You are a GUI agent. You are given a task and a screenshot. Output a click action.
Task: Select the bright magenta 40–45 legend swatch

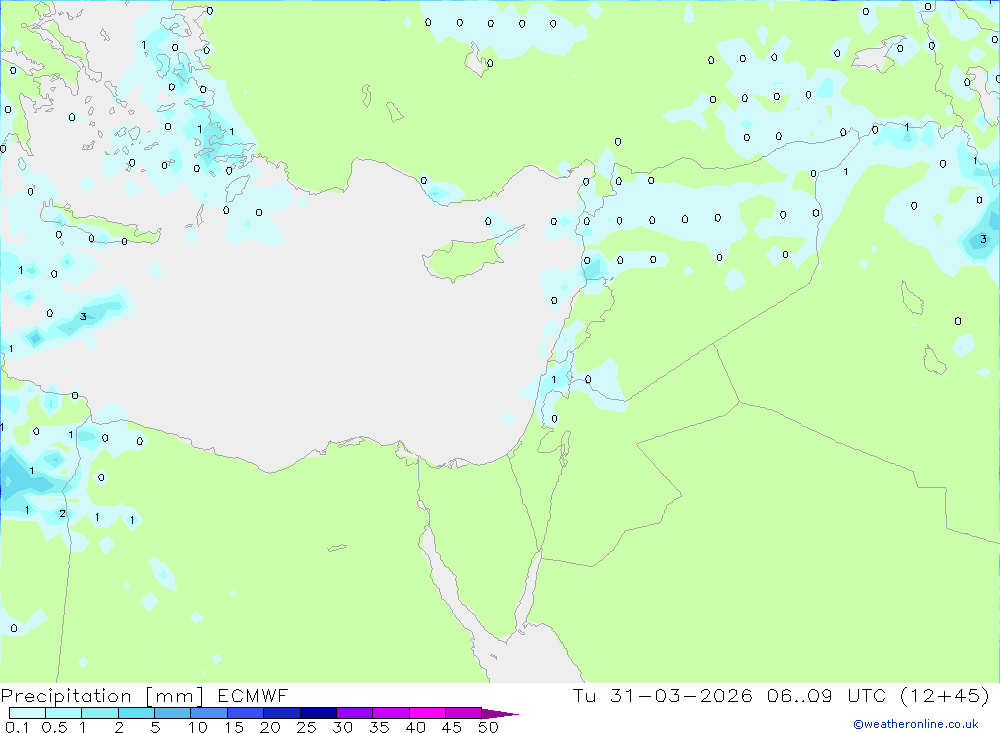(427, 713)
